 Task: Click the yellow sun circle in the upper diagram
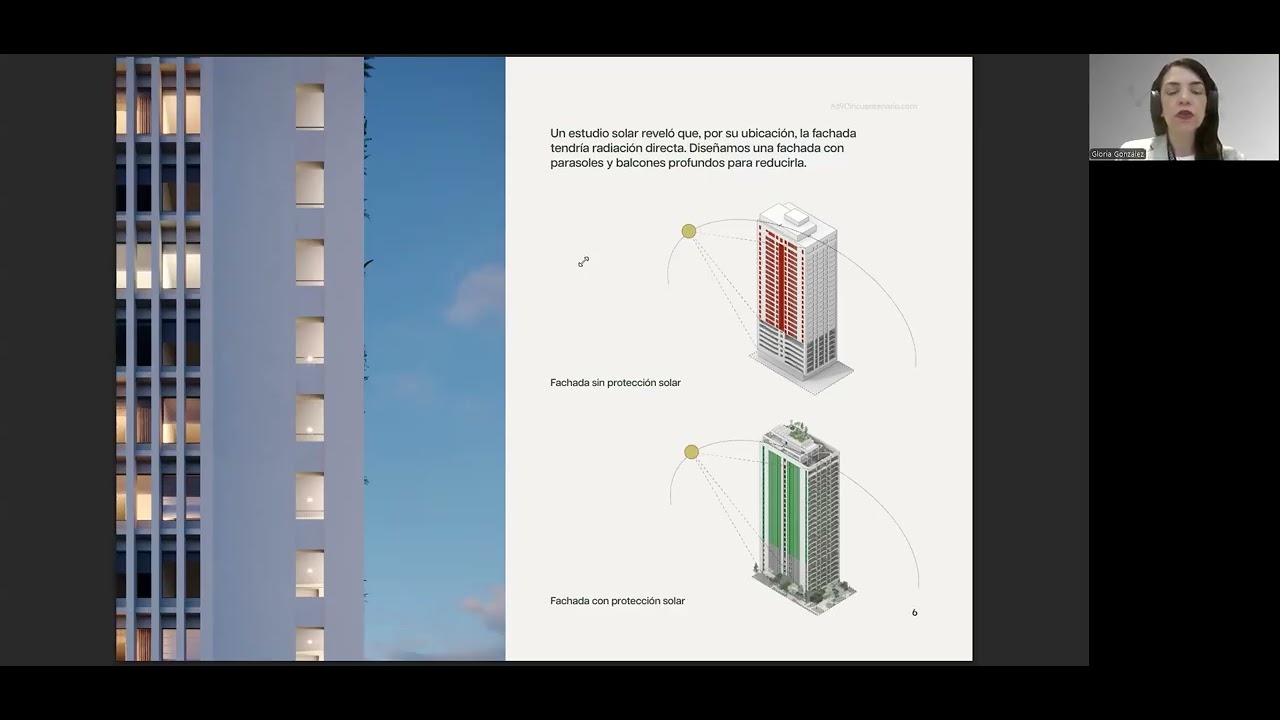pyautogui.click(x=688, y=232)
